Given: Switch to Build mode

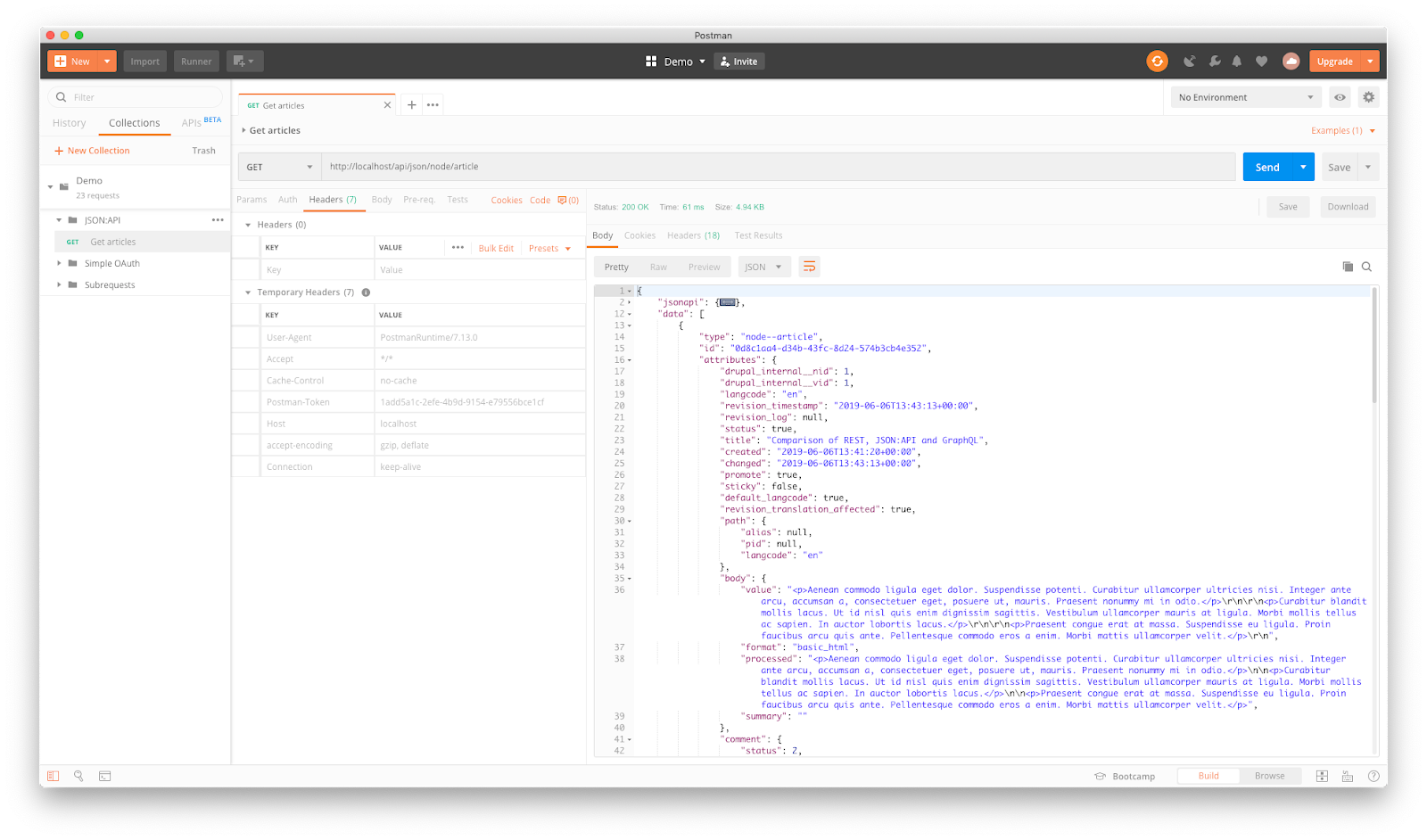Looking at the screenshot, I should 1208,776.
